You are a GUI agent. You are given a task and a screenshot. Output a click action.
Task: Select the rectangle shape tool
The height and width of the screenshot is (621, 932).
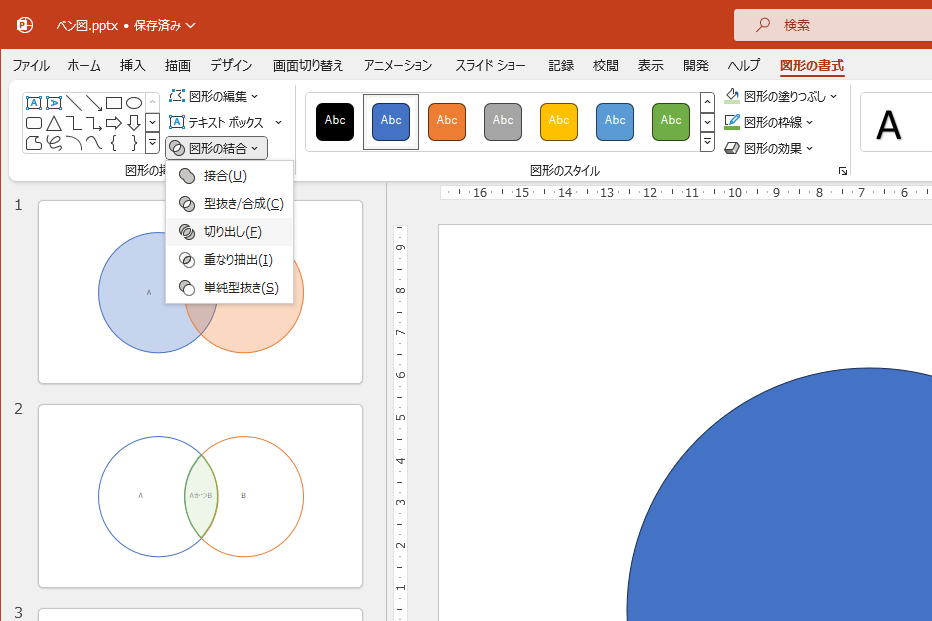click(113, 103)
